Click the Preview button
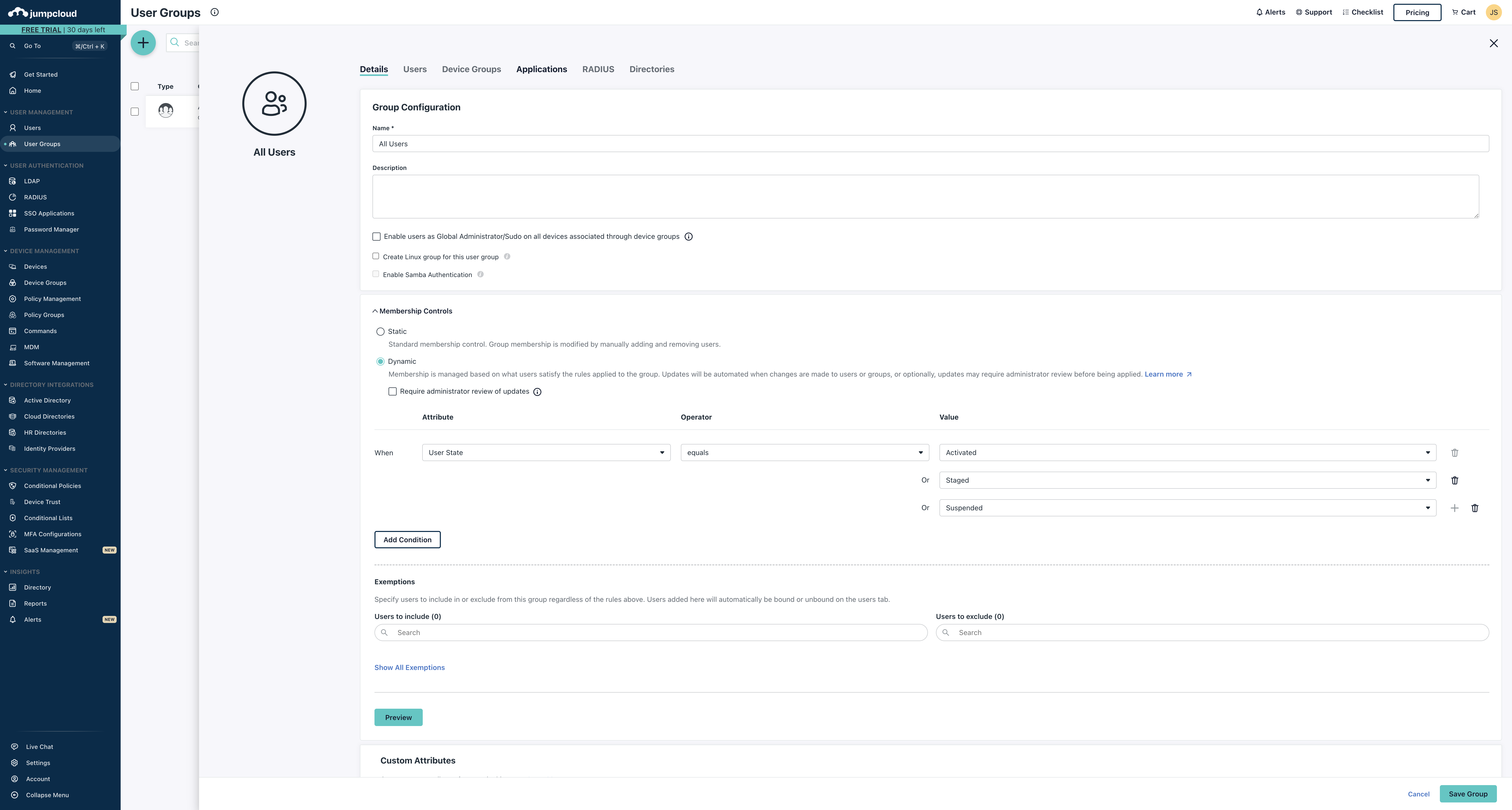Image resolution: width=1512 pixels, height=810 pixels. point(399,717)
